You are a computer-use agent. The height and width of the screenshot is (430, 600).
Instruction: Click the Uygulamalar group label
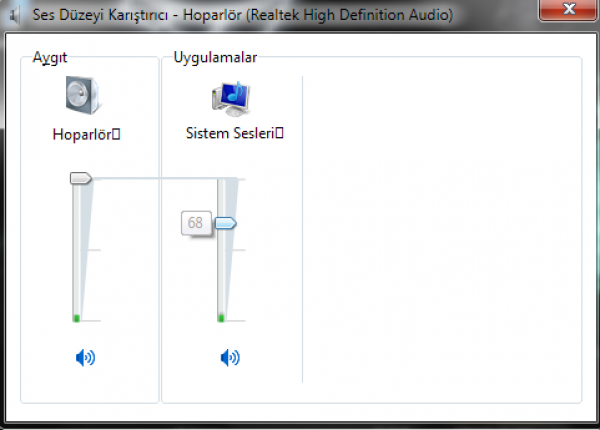[215, 57]
